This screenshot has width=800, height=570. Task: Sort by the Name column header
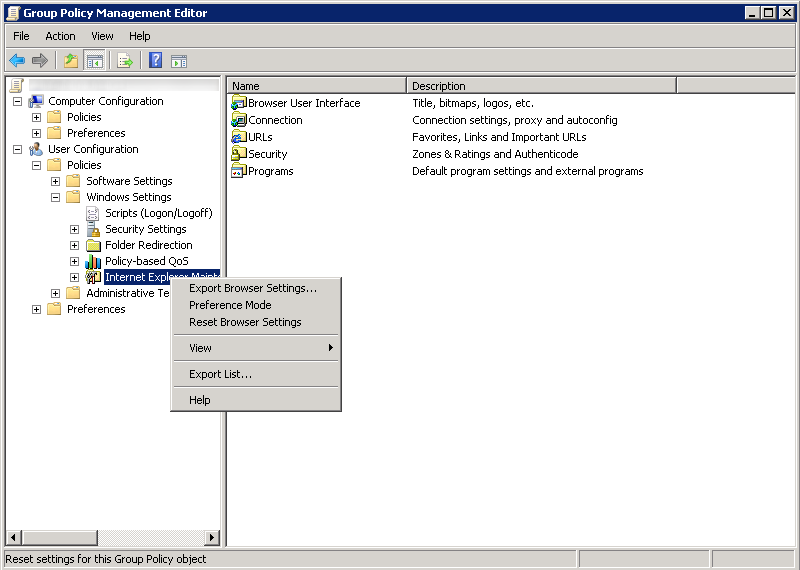317,86
